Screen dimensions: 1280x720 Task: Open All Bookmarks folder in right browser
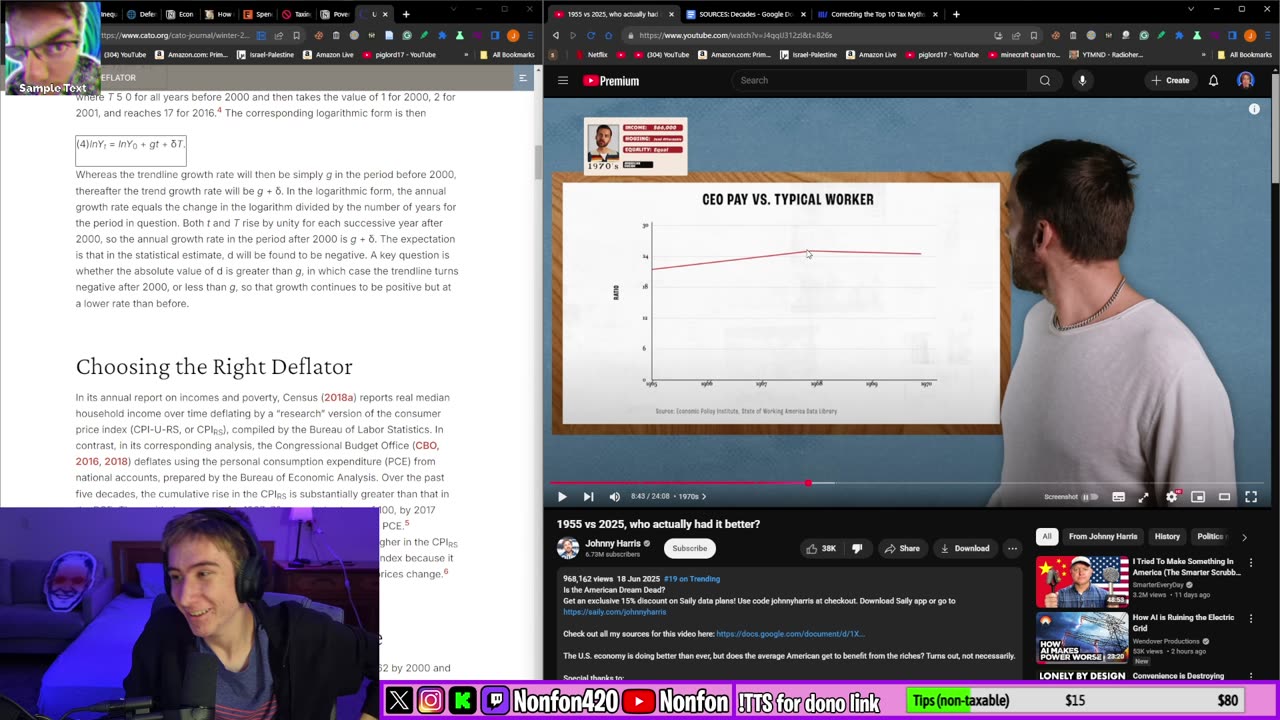point(1243,55)
